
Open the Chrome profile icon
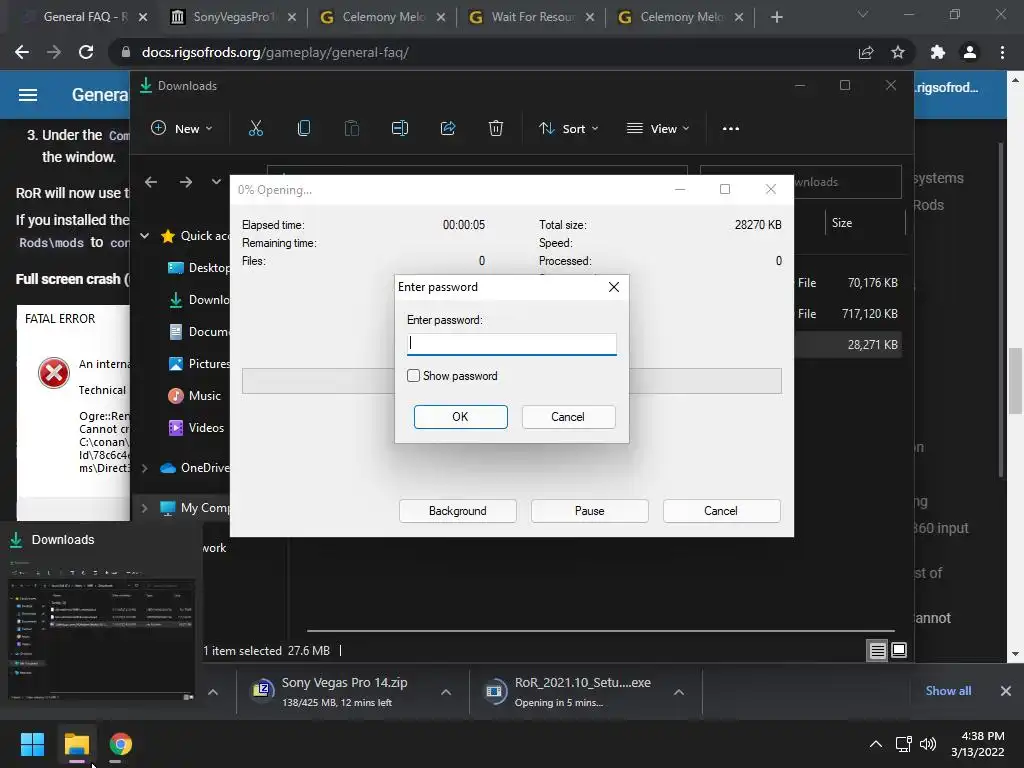tap(970, 52)
